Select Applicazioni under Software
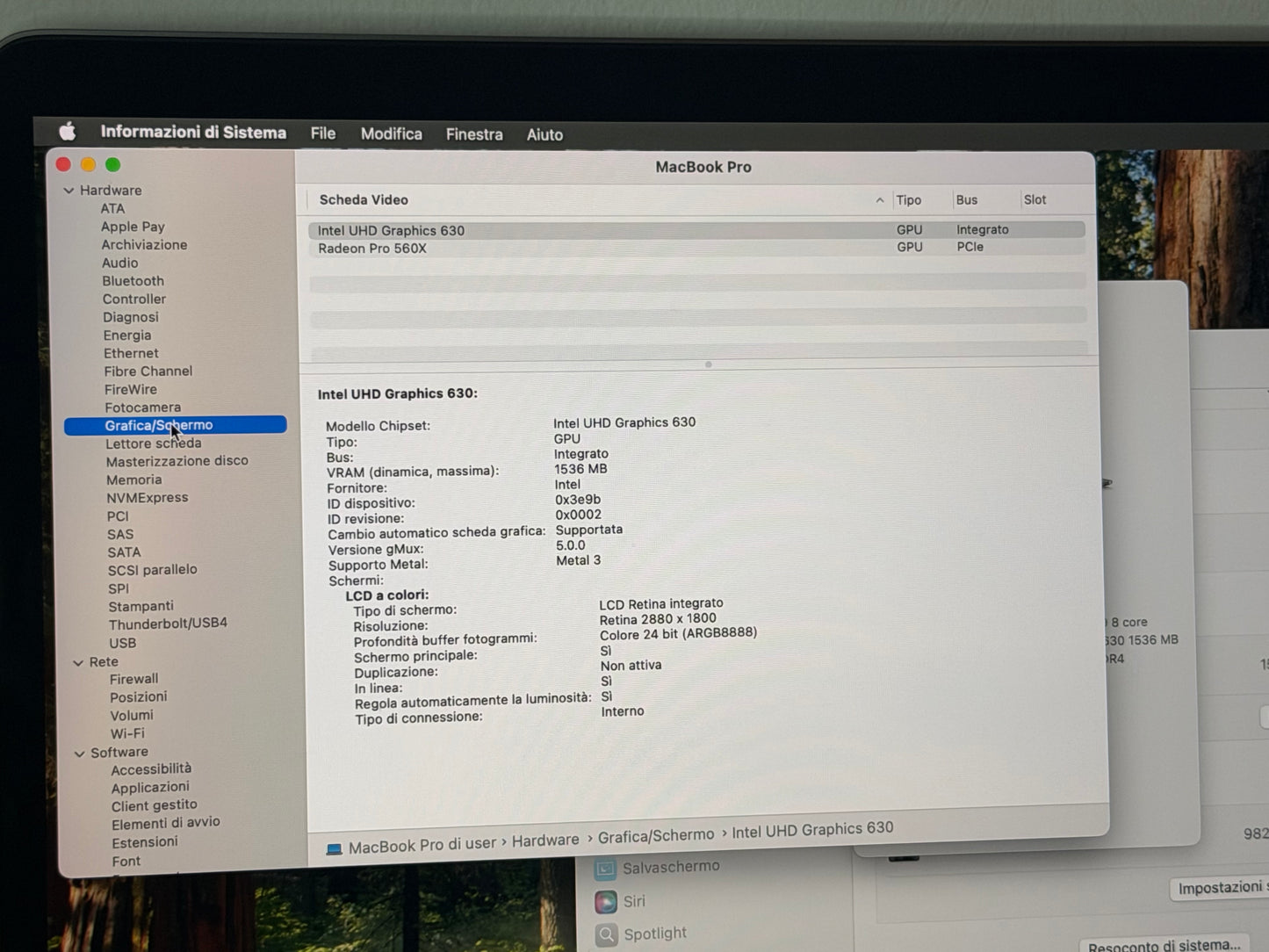Viewport: 1269px width, 952px height. [x=150, y=788]
